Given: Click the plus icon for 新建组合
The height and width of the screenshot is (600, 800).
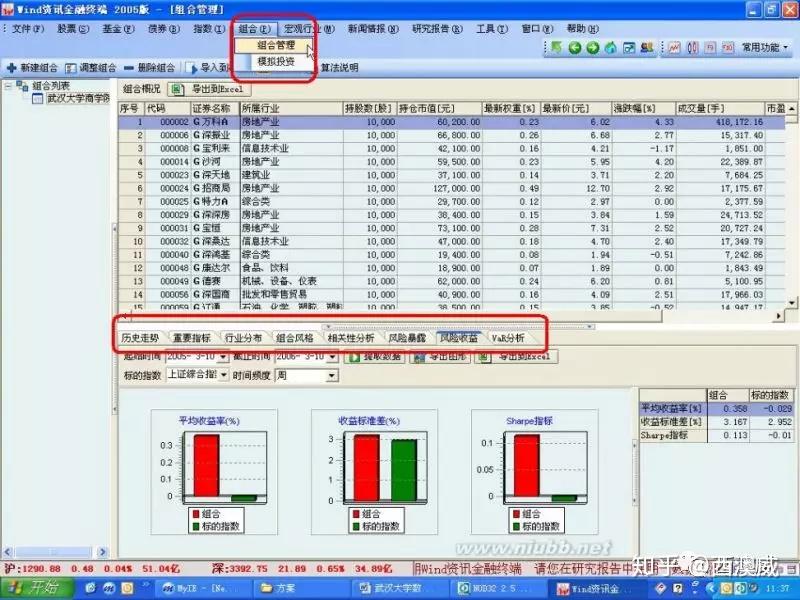Looking at the screenshot, I should click(12, 67).
